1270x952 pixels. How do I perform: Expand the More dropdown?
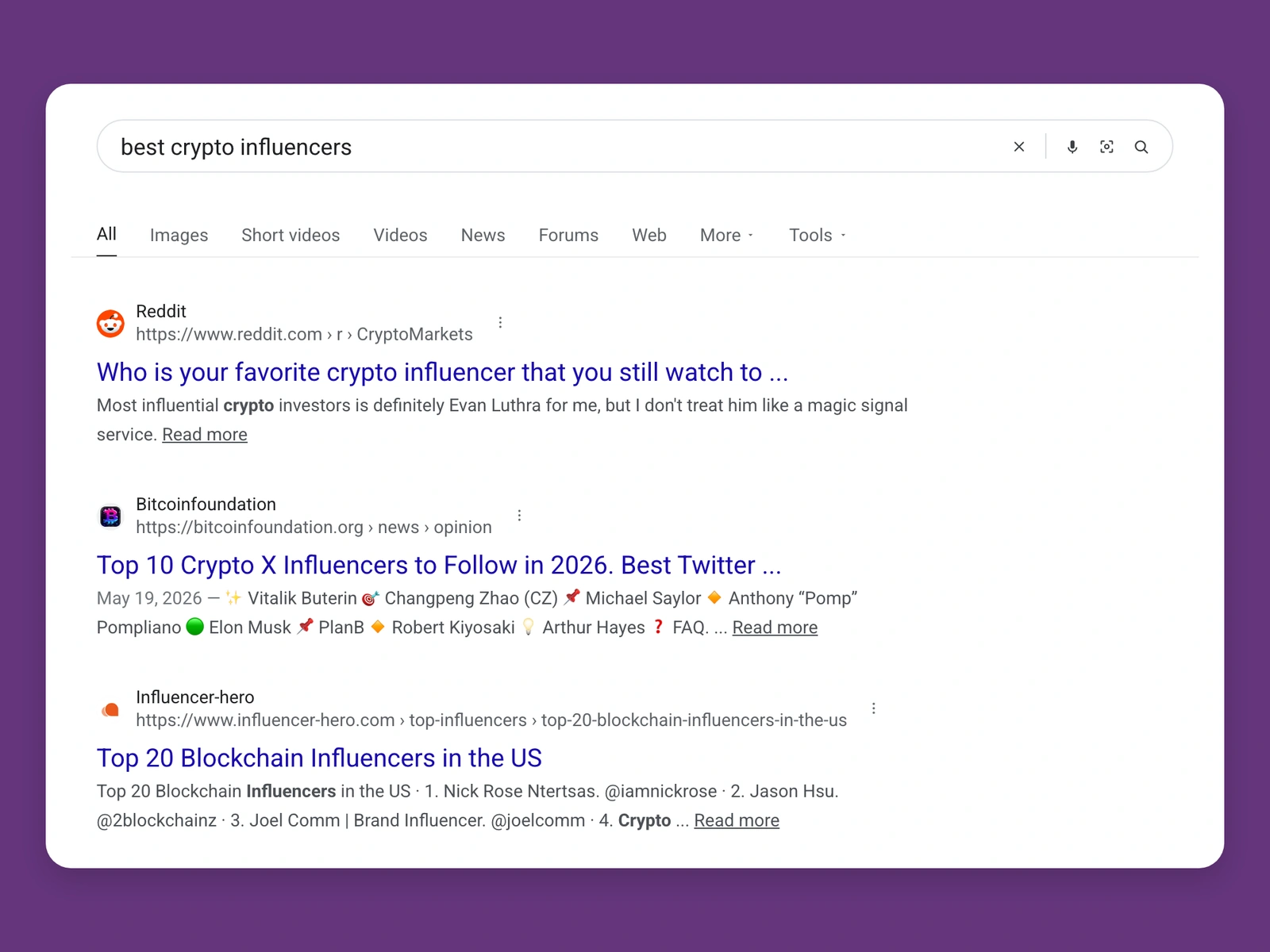[x=727, y=235]
